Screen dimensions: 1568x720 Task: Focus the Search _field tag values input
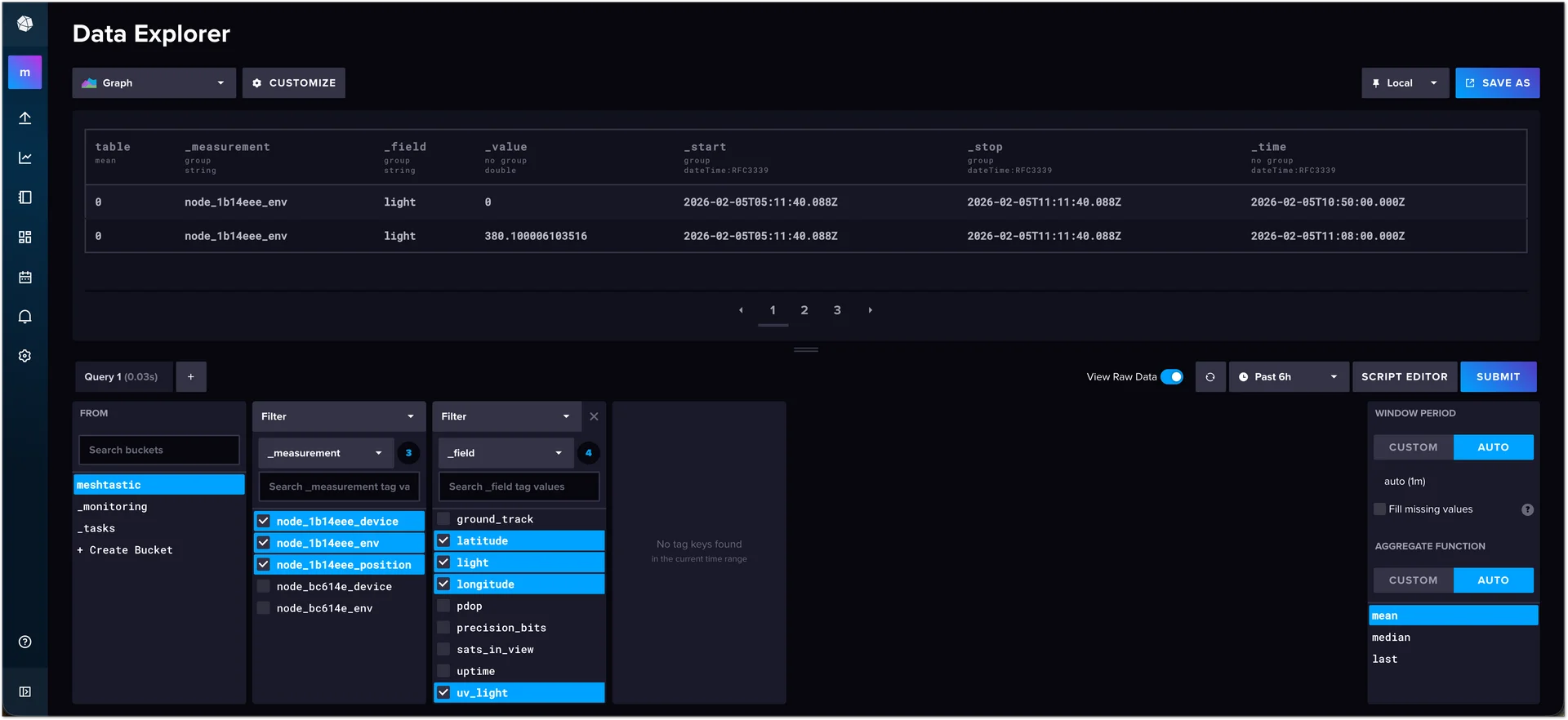[519, 487]
